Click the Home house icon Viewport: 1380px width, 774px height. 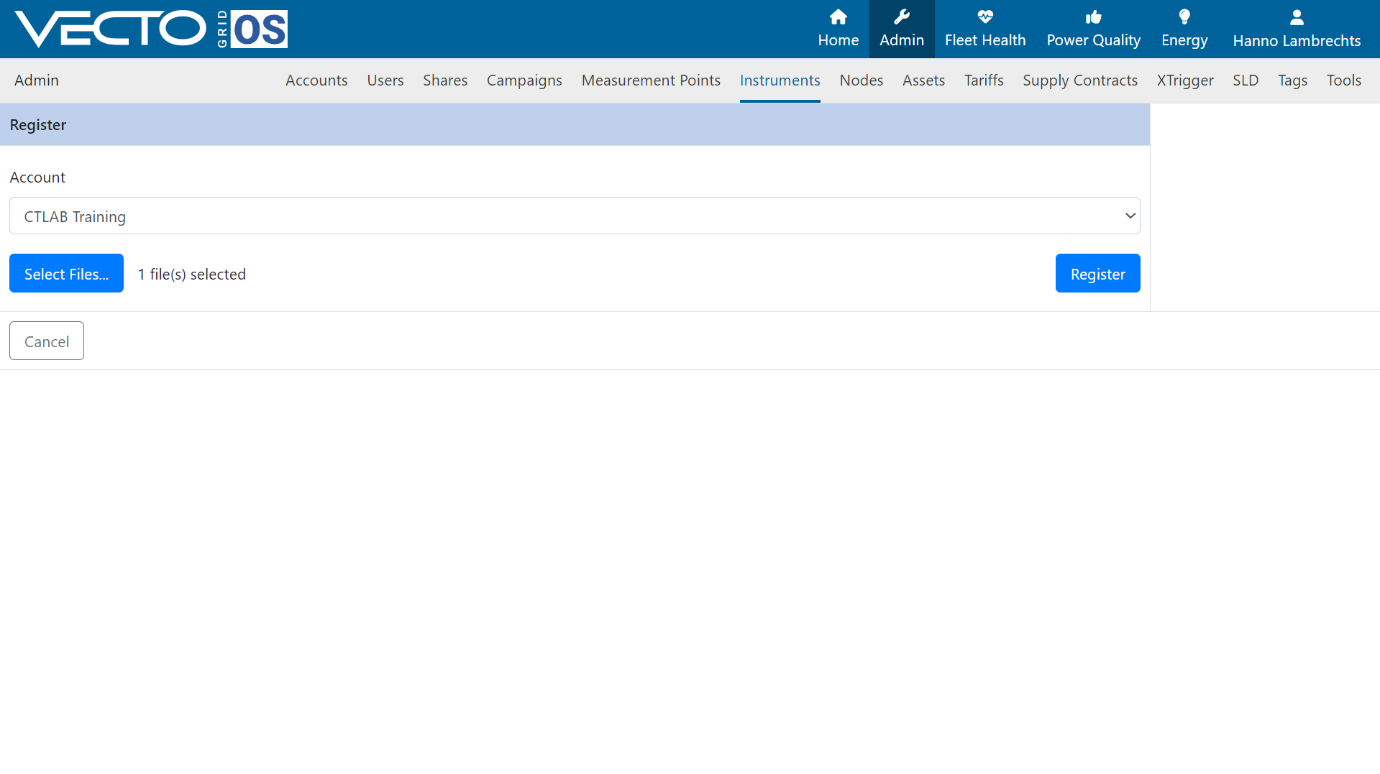pos(838,17)
